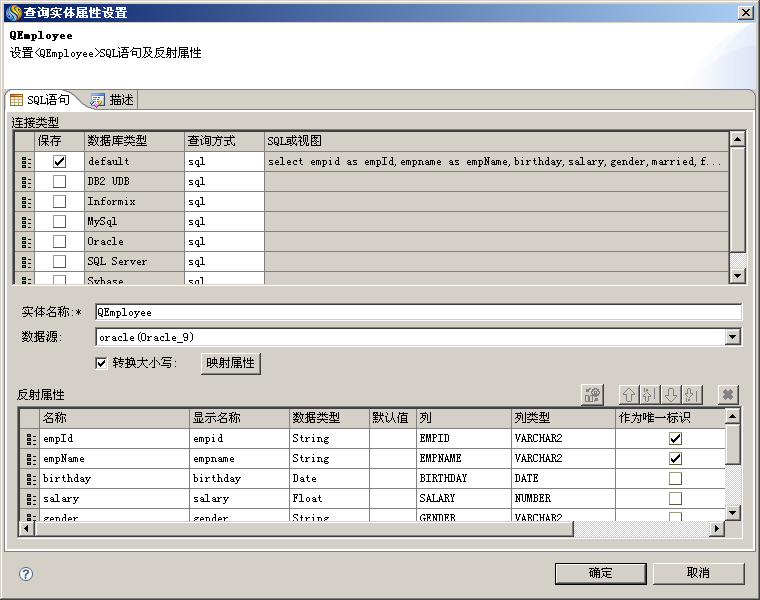Click the move to top icon
Screen dimensions: 760x600
[x=650, y=395]
